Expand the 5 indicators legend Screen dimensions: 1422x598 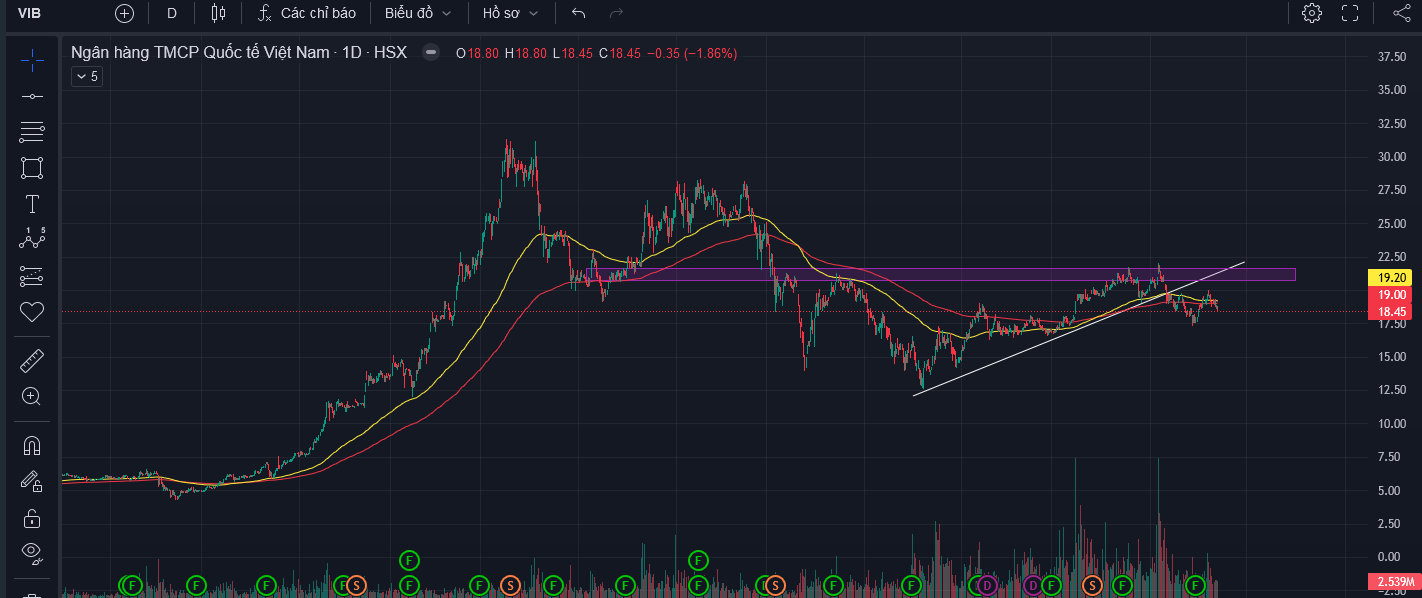tap(86, 76)
